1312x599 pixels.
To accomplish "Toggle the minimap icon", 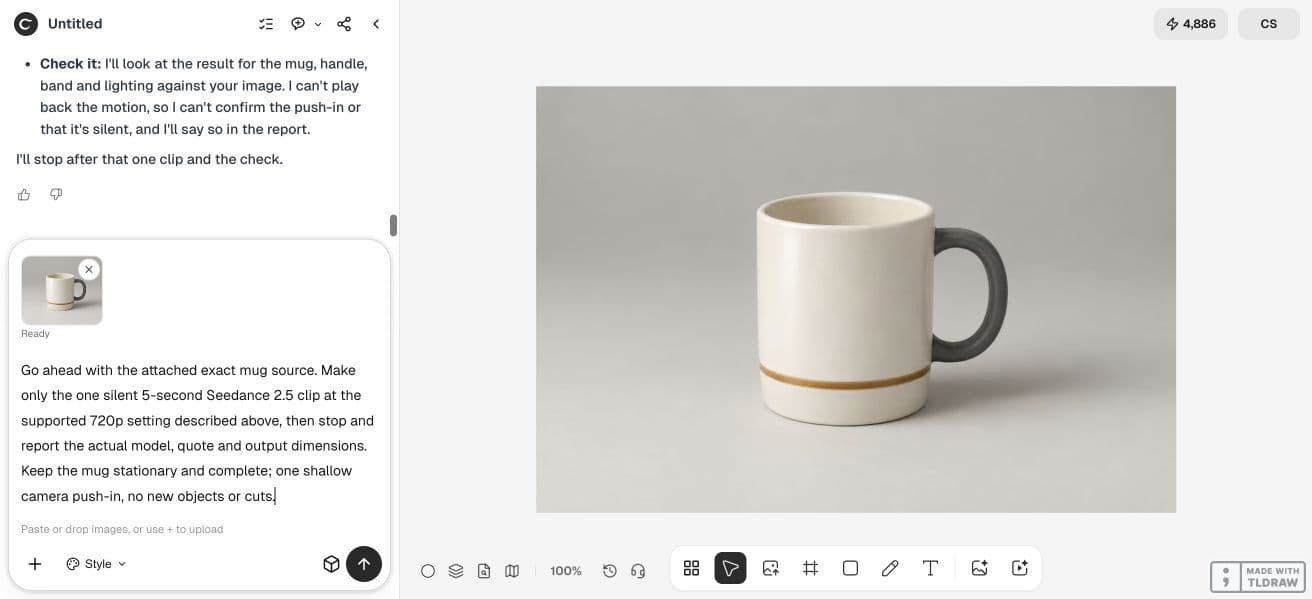I will point(512,571).
